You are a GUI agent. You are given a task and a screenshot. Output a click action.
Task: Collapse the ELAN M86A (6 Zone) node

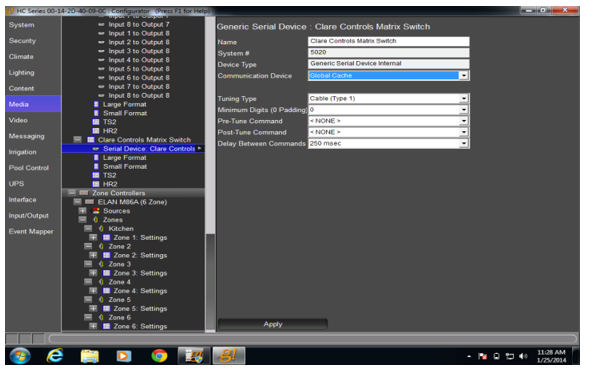[77, 202]
